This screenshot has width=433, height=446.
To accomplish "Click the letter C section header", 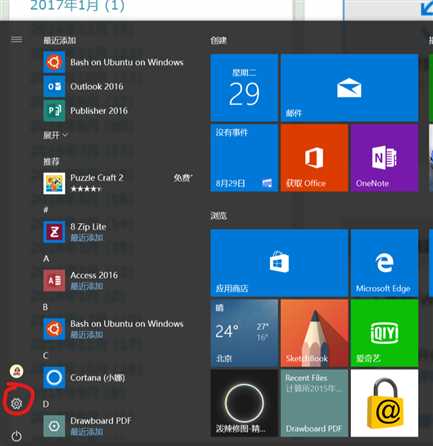I will [45, 356].
